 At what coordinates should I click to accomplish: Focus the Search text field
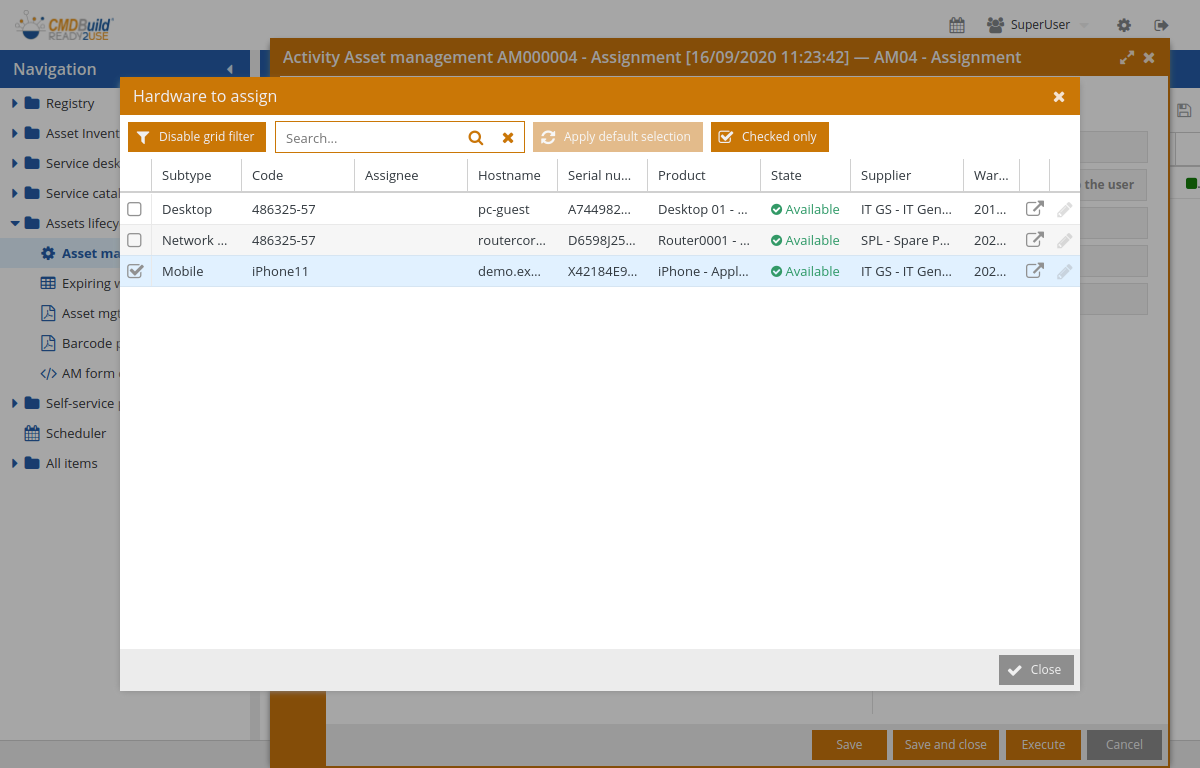[370, 138]
